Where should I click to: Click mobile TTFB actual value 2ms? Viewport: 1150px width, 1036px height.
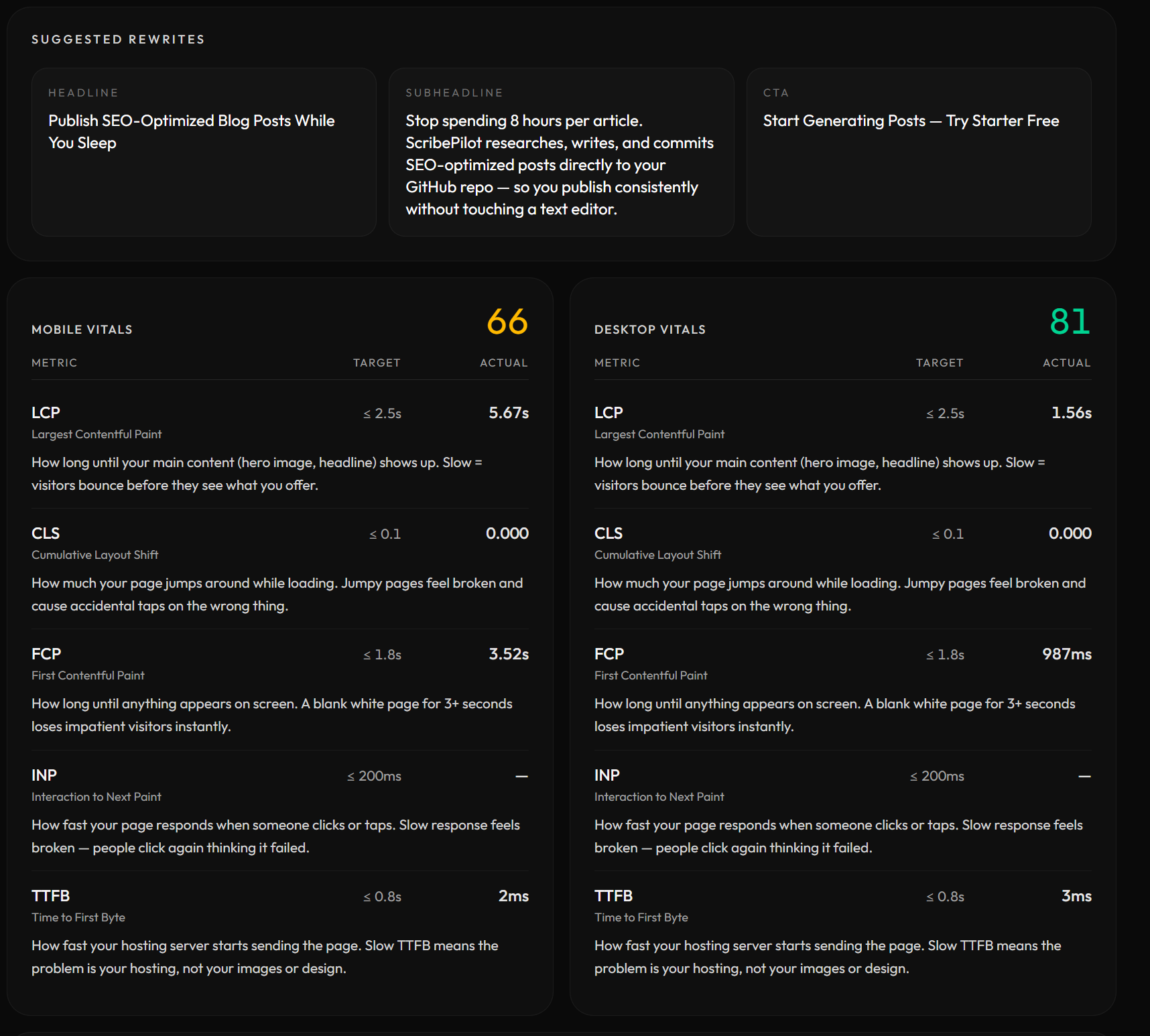tap(513, 896)
